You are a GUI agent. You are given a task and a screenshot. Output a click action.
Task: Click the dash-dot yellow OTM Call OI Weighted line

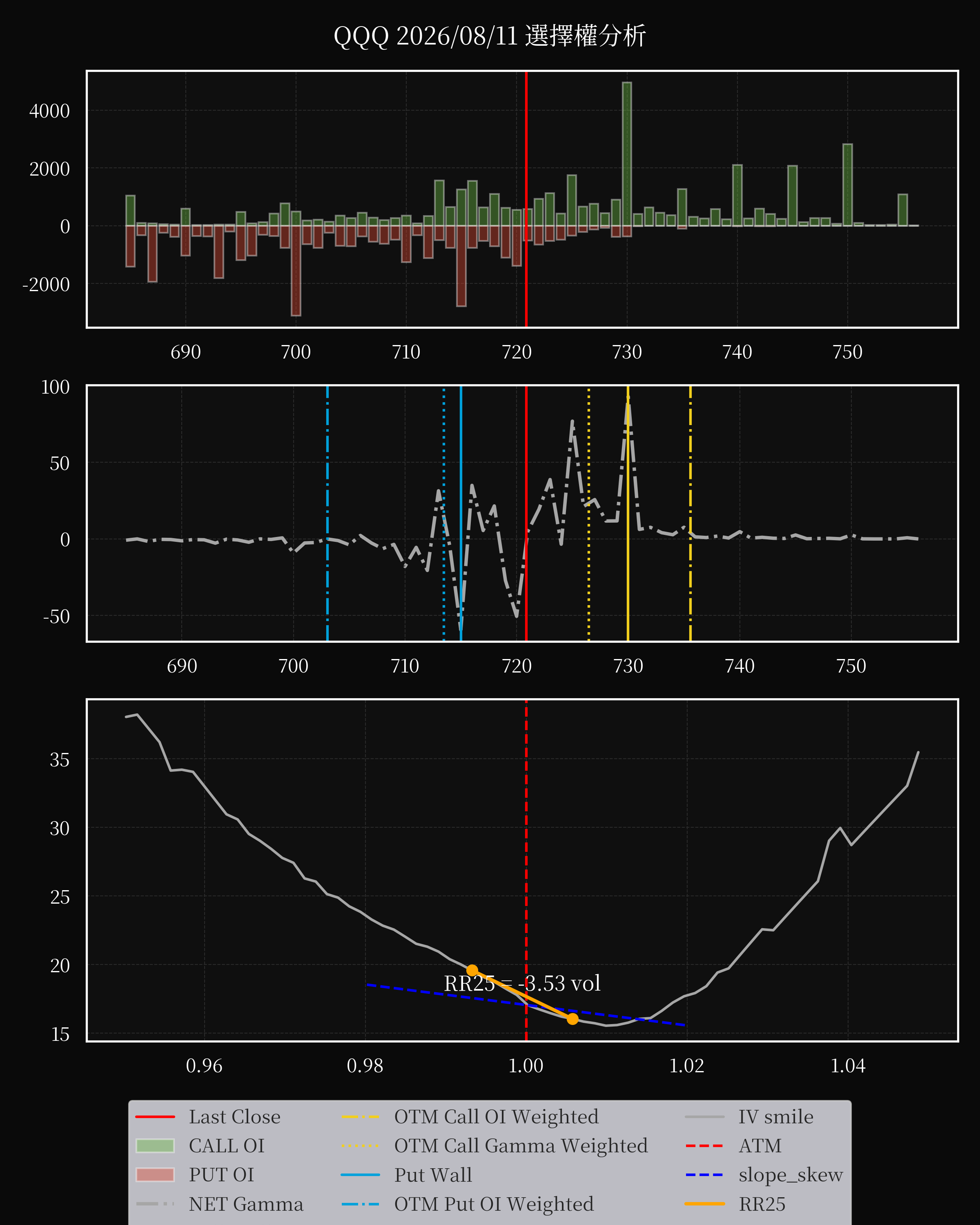[x=690, y=513]
